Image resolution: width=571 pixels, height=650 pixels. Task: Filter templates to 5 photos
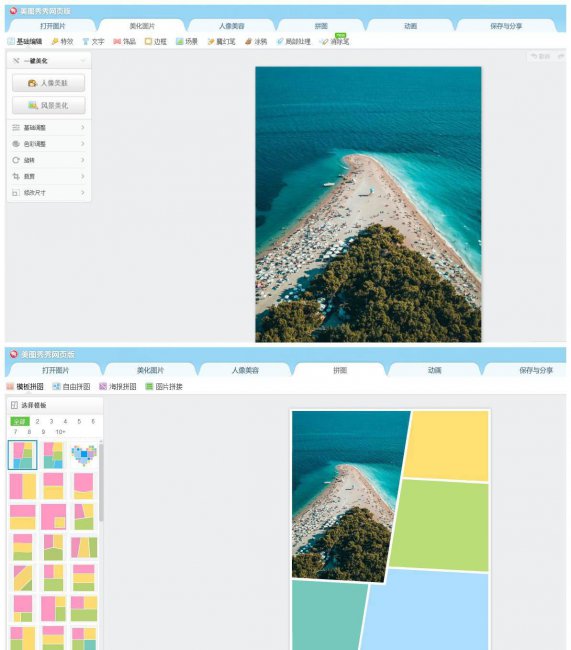pos(79,421)
